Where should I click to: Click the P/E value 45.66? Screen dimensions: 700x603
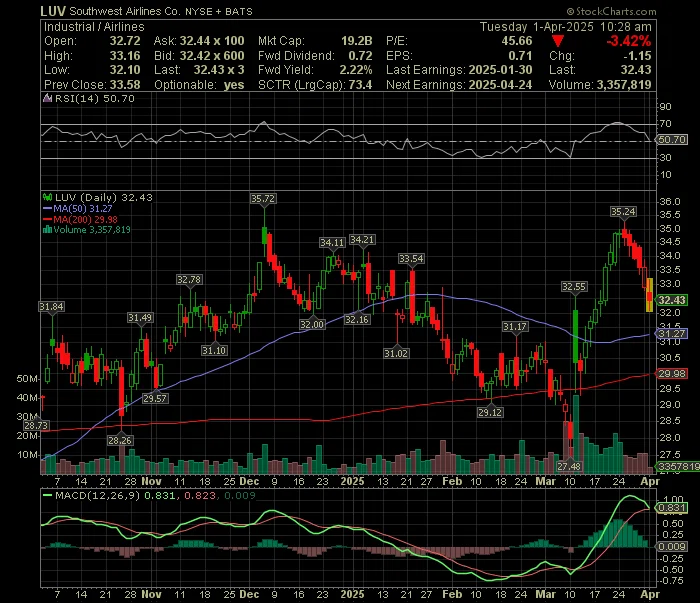517,41
